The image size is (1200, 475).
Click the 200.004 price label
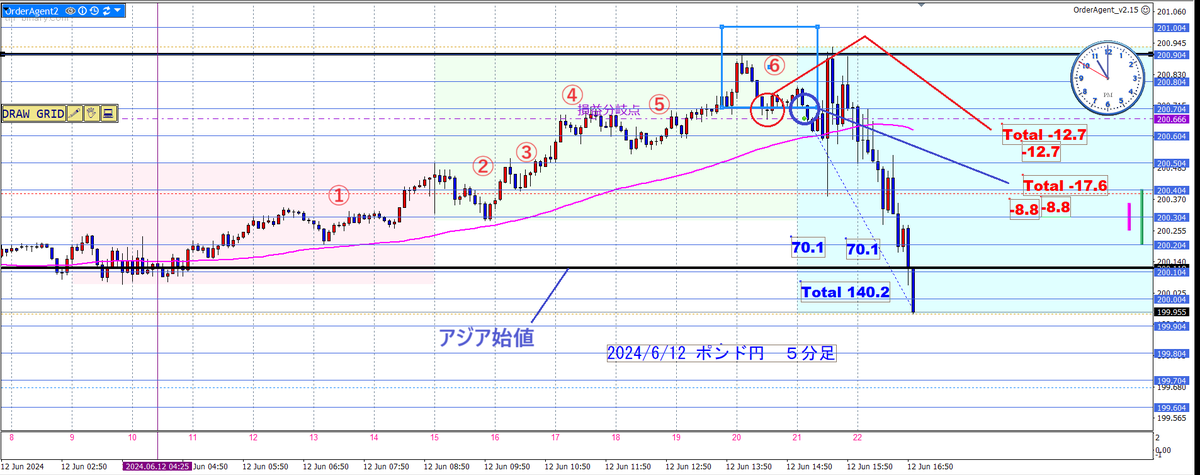[1171, 299]
